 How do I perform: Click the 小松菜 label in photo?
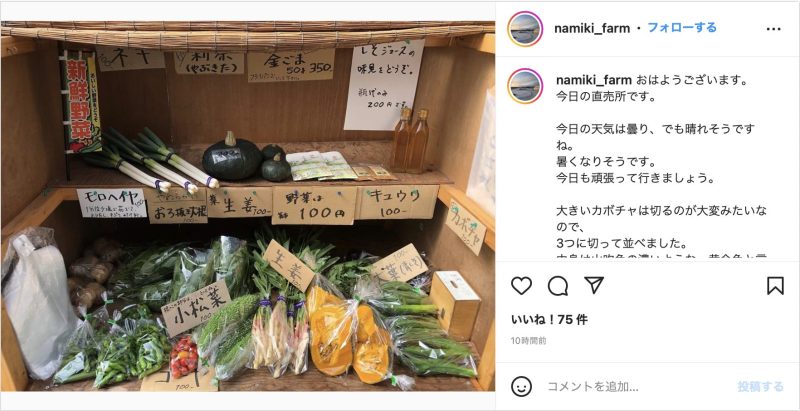coord(196,309)
